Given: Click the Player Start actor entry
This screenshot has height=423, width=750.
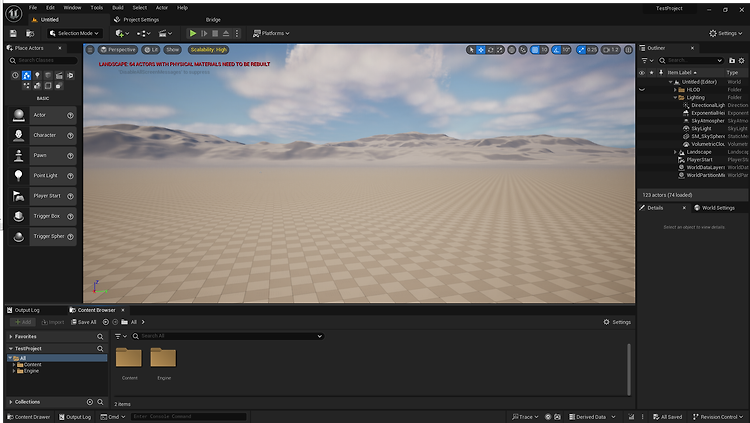Looking at the screenshot, I should coord(43,196).
